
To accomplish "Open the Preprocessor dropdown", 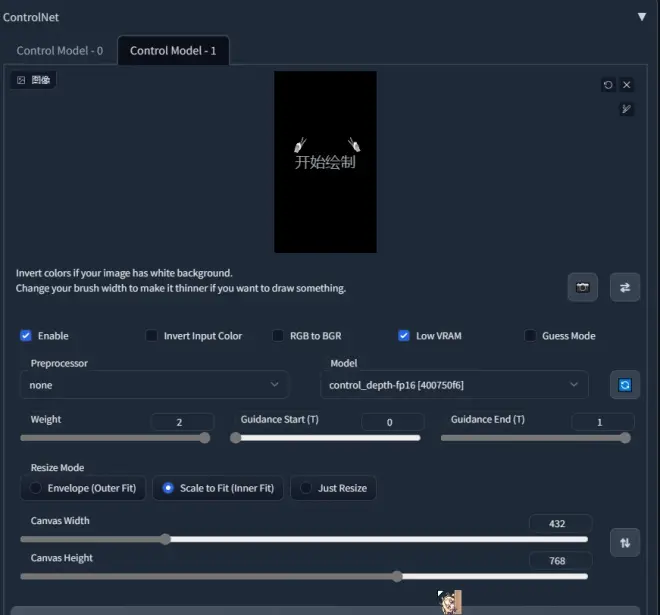I will [154, 385].
